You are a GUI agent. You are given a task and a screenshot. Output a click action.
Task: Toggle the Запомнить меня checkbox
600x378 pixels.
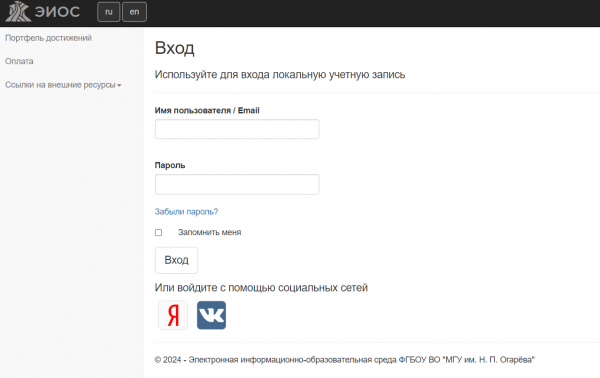click(x=158, y=232)
